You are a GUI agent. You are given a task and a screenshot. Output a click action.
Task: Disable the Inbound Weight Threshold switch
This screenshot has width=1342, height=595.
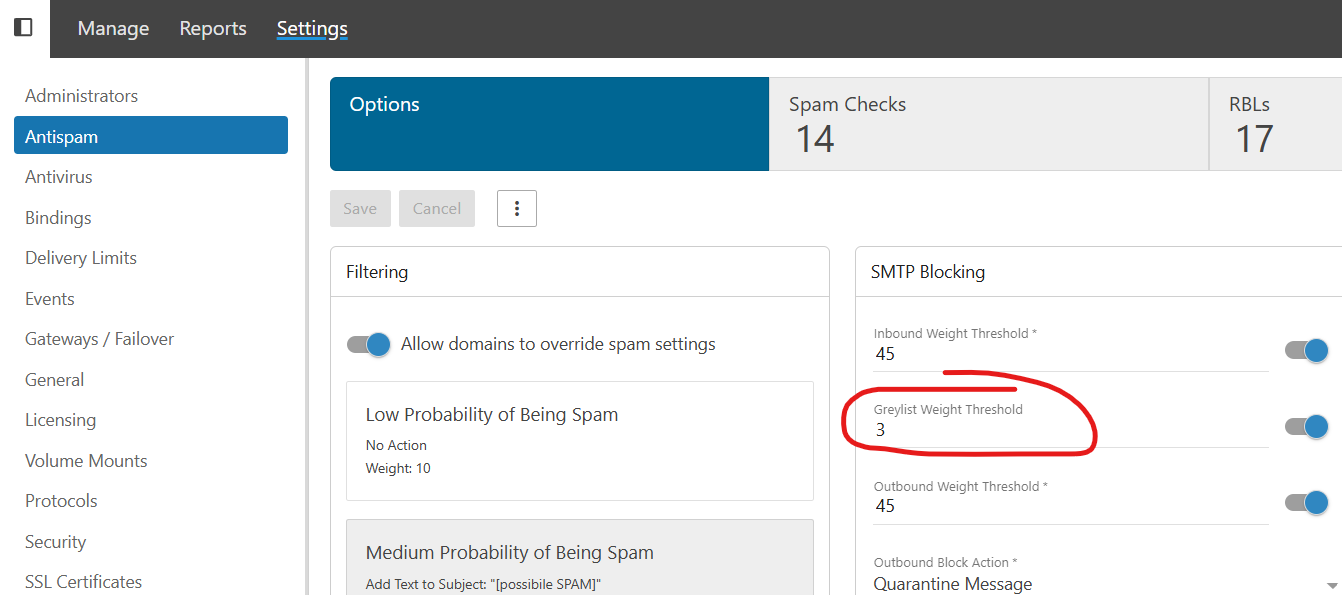tap(1306, 351)
